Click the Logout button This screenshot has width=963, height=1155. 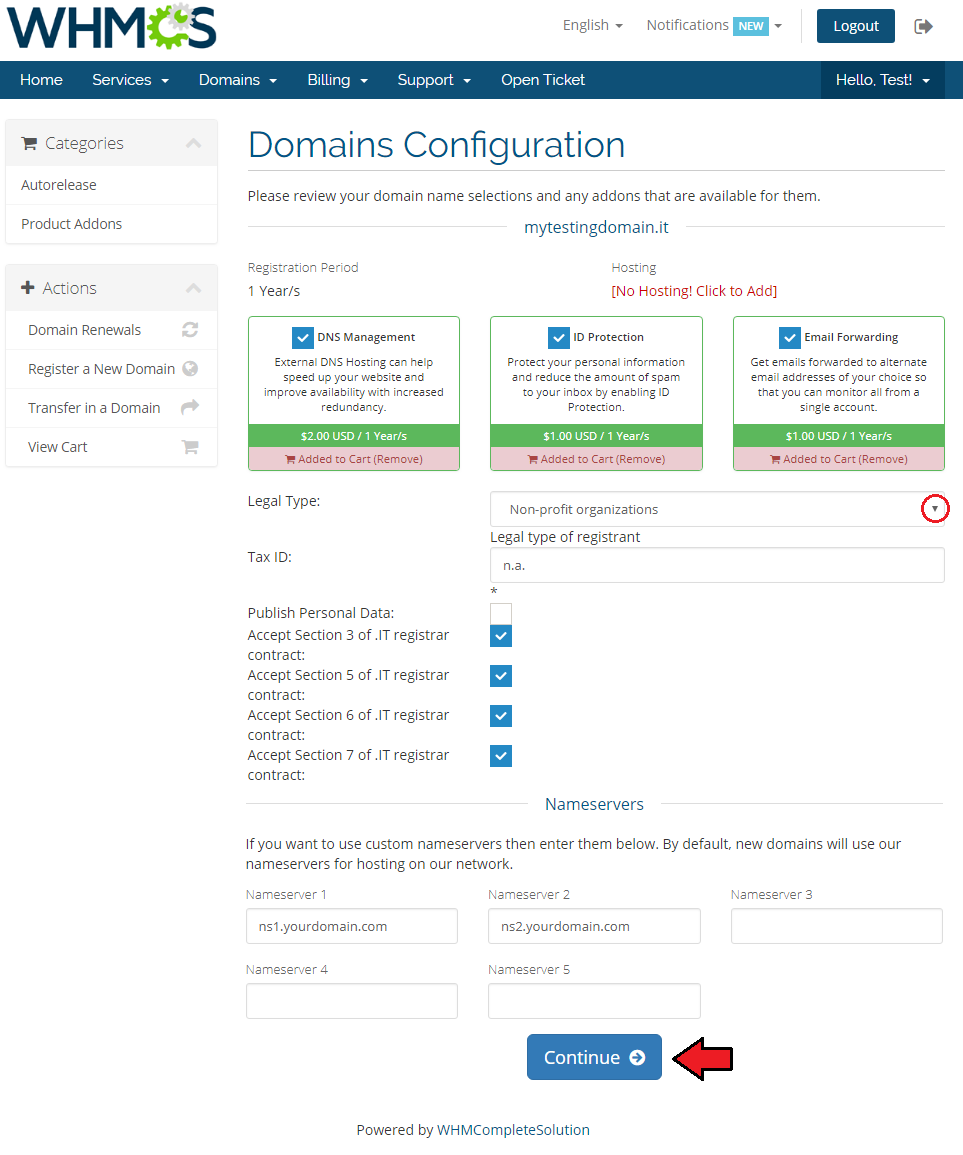855,26
